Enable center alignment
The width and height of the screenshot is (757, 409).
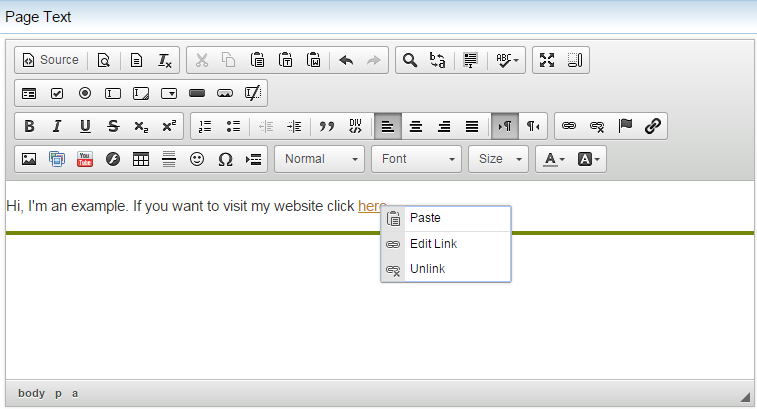416,126
